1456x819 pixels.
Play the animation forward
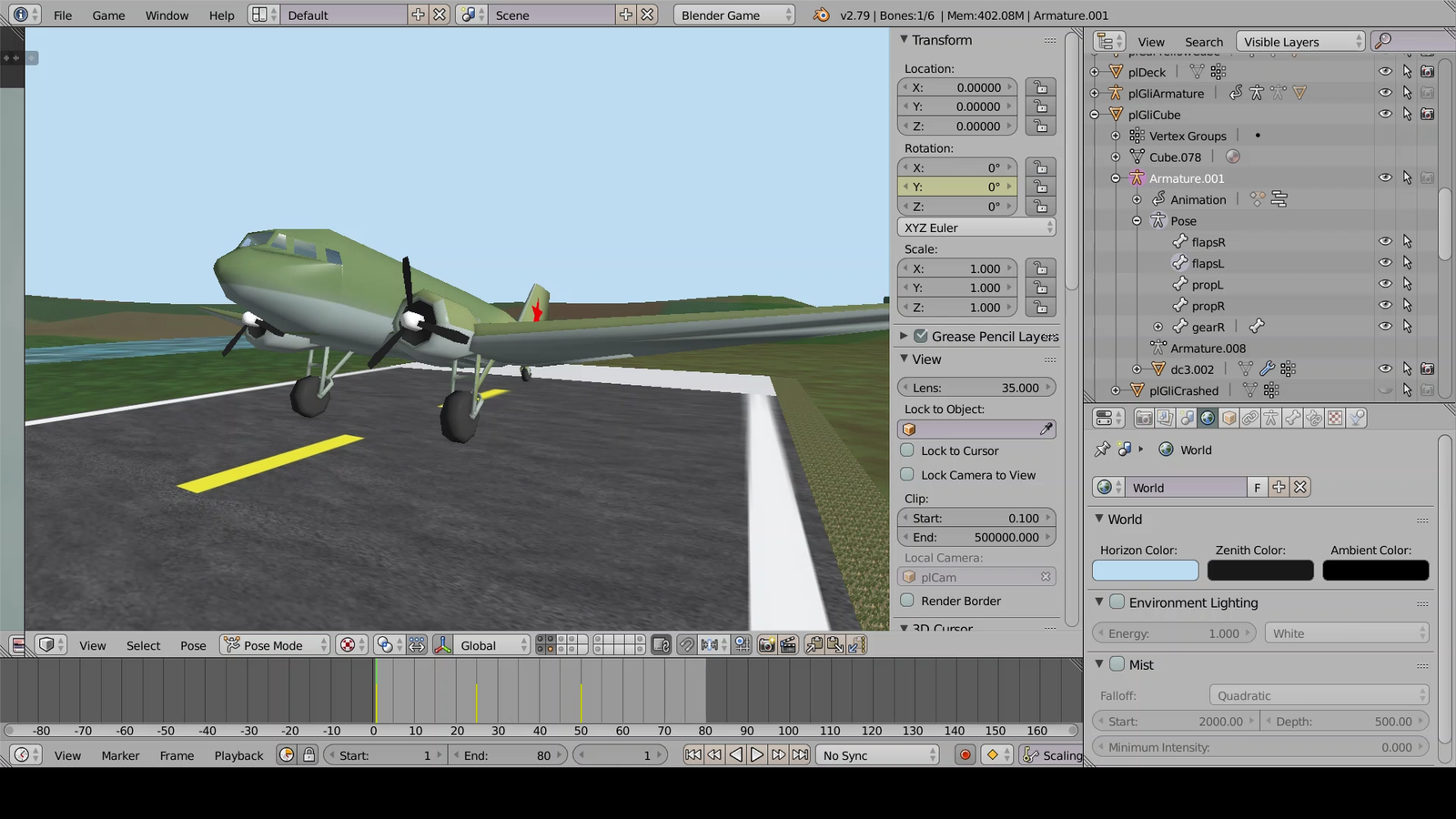(x=756, y=754)
